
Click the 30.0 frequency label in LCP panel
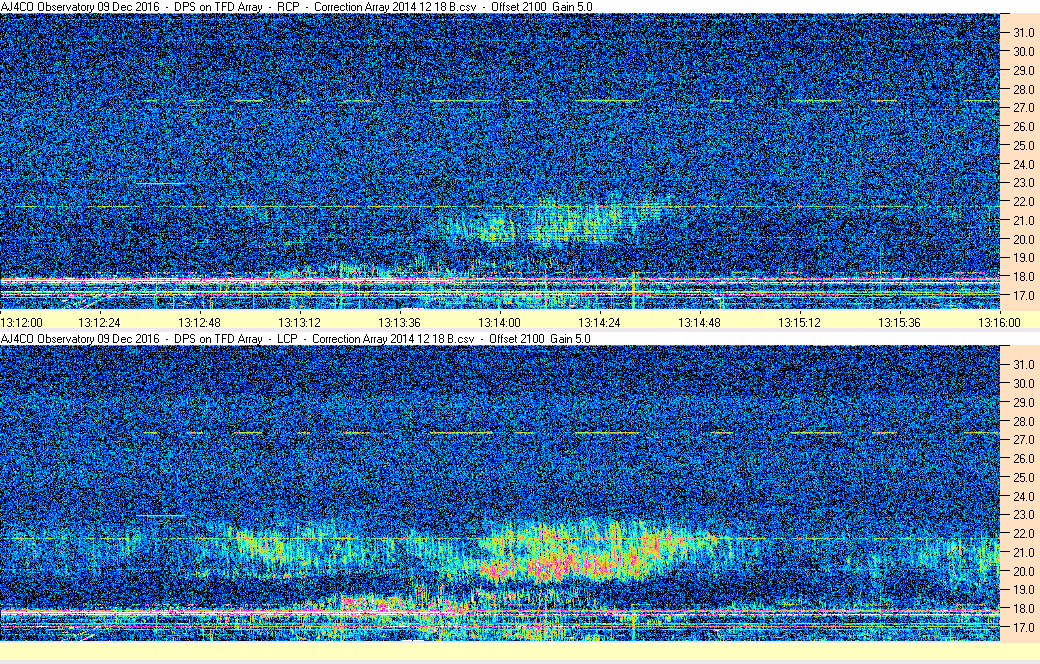pos(1023,383)
